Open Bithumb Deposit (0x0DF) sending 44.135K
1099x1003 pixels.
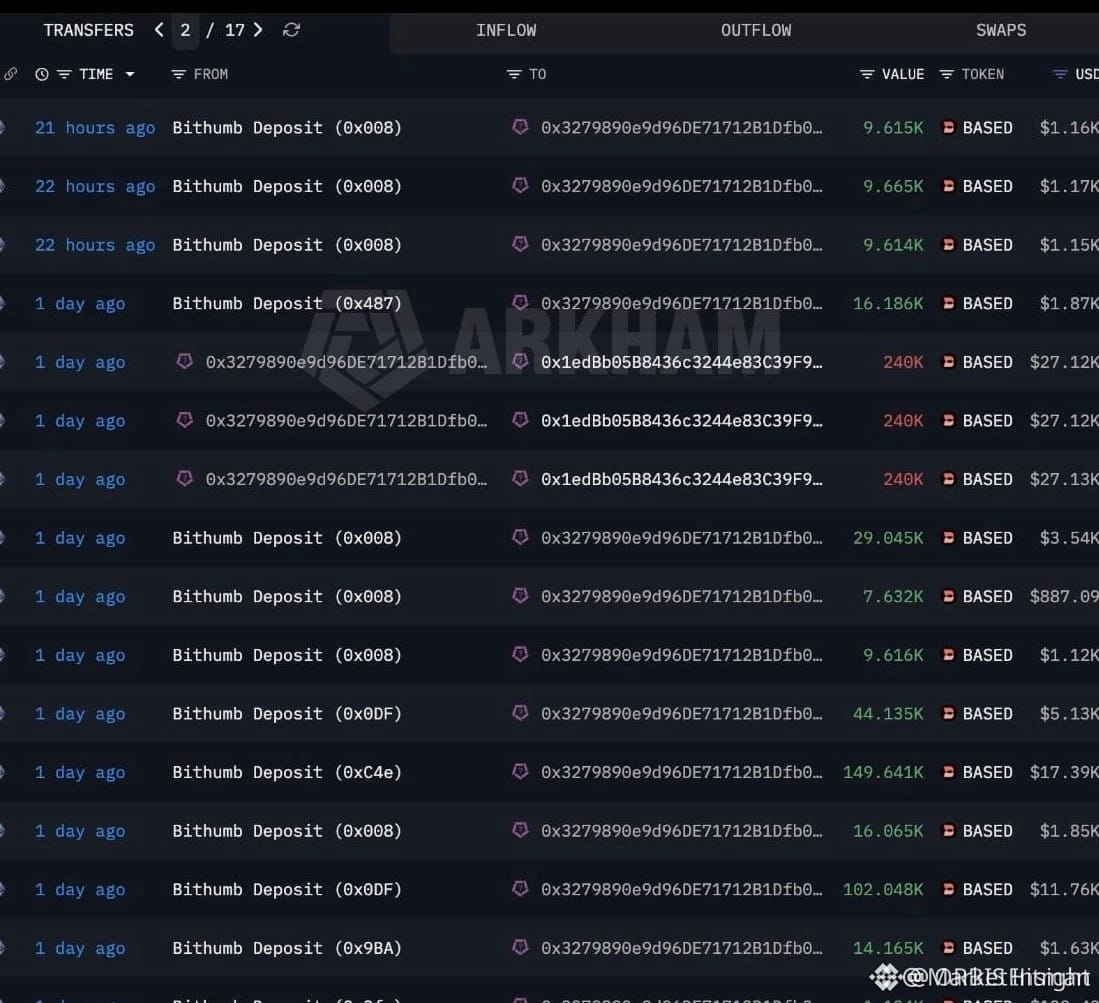[287, 714]
